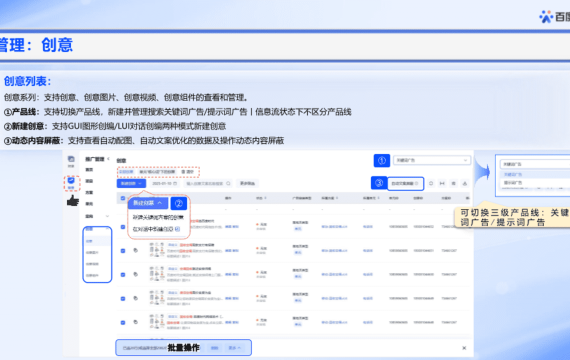
Task: Uncheck the third creative row checkbox
Action: (x=123, y=275)
